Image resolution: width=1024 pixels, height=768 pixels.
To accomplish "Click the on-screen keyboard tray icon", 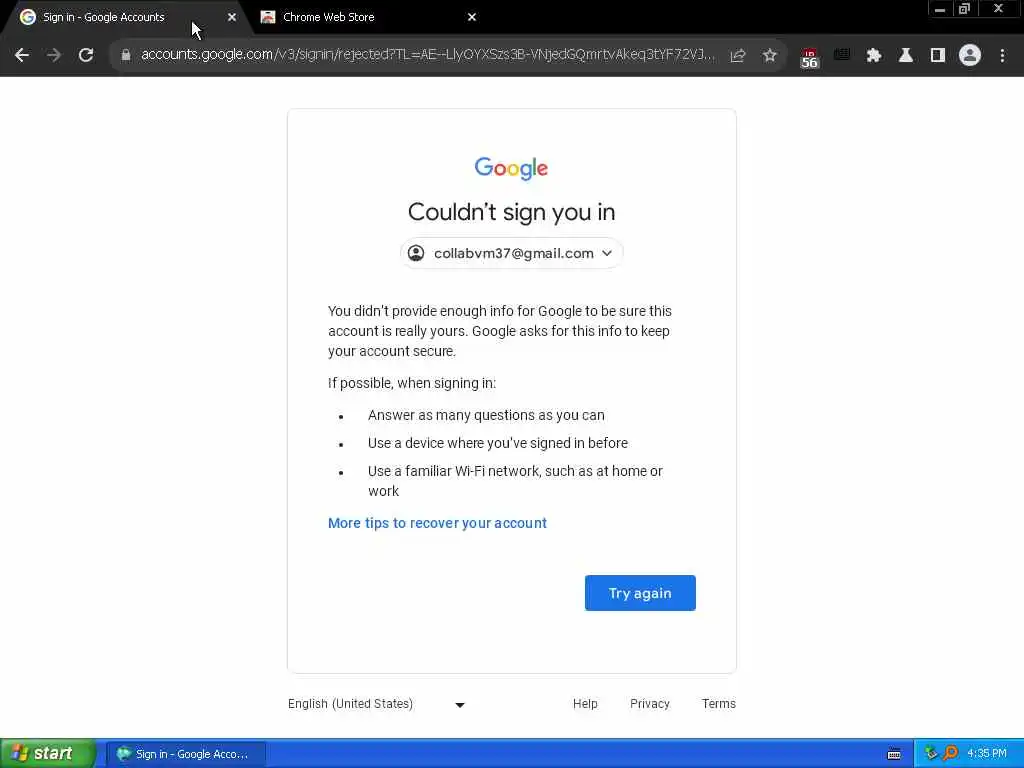I will click(894, 754).
